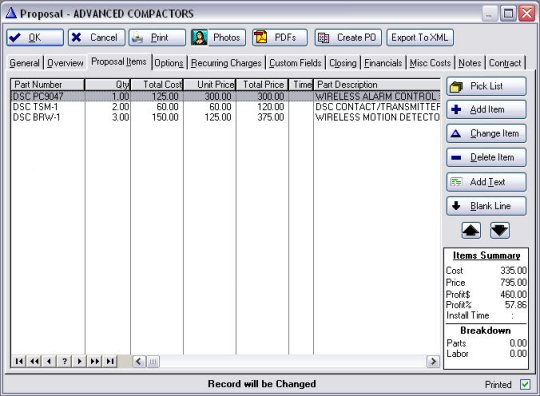Viewport: 540px width, 396px height.
Task: Click page-back double arrow navigation icon
Action: point(34,361)
